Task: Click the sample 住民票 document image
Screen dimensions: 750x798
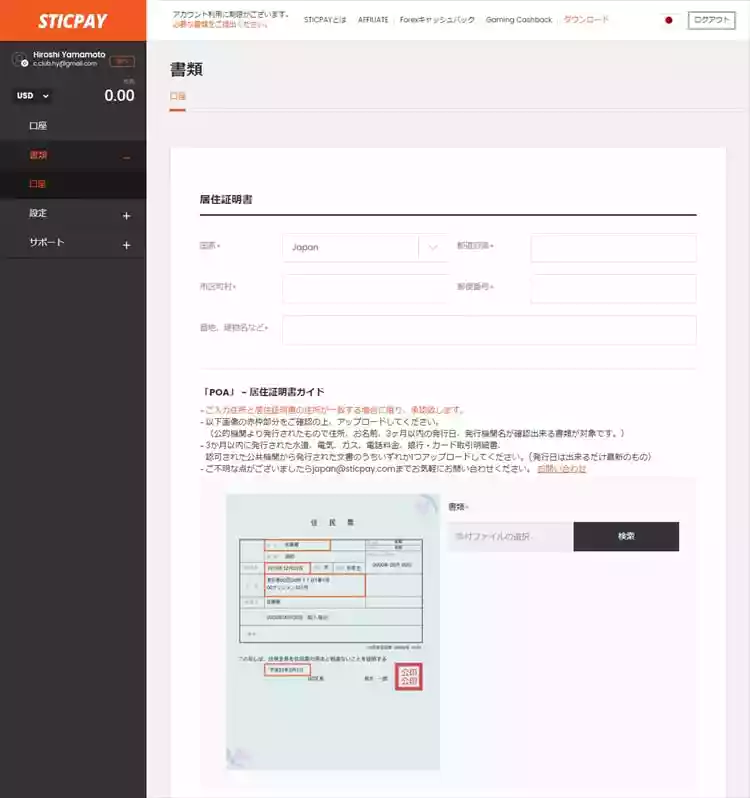Action: point(333,631)
